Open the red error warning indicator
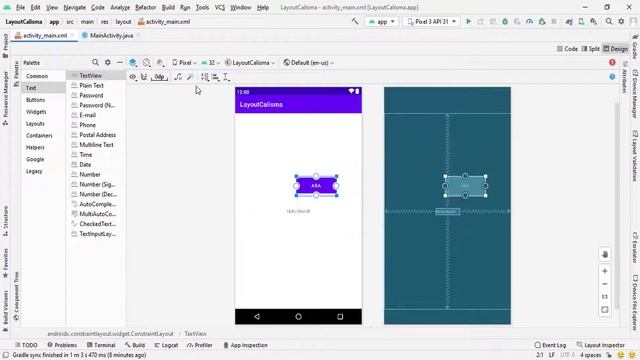The width and height of the screenshot is (640, 360). (x=612, y=62)
